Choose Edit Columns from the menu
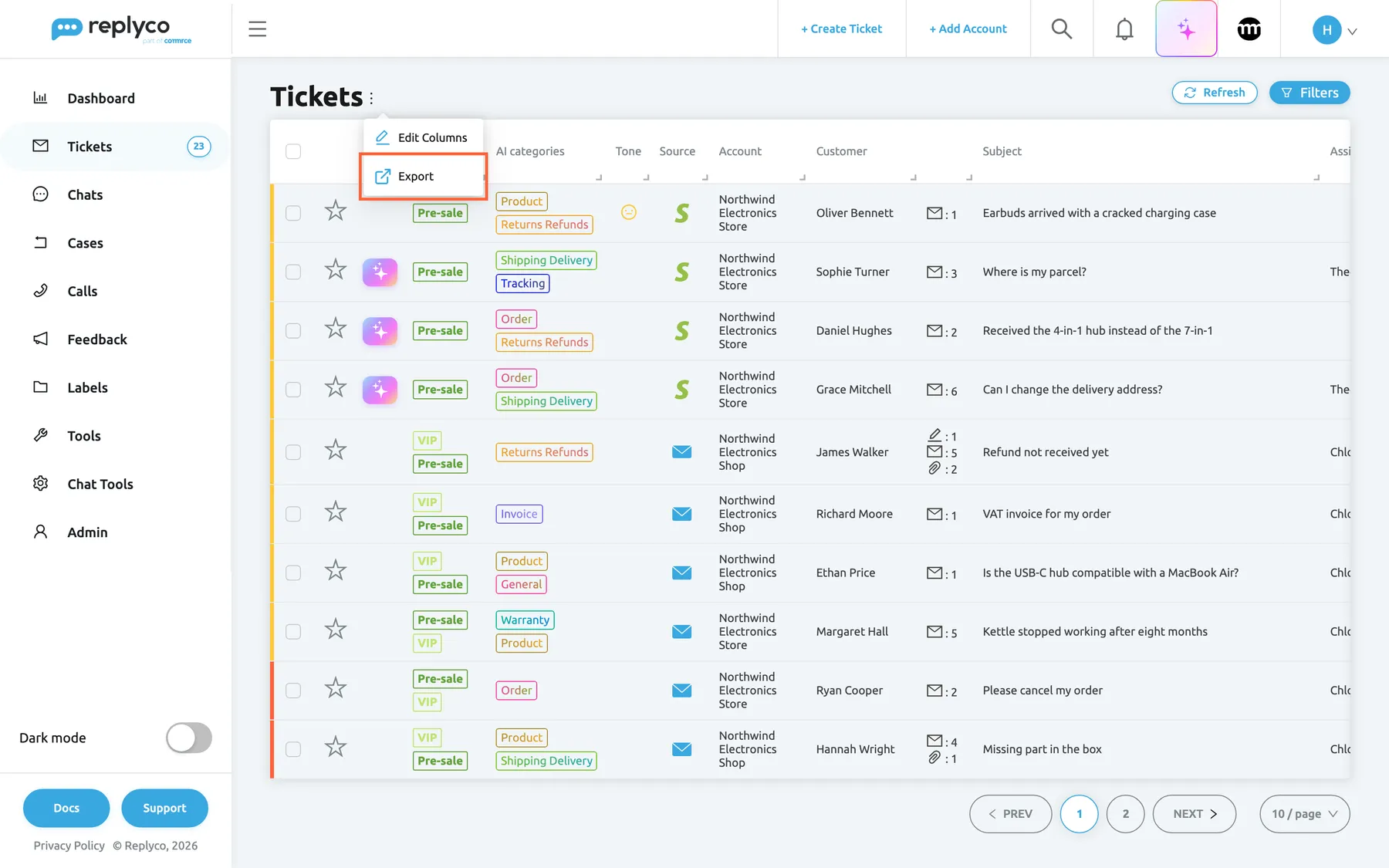 422,137
